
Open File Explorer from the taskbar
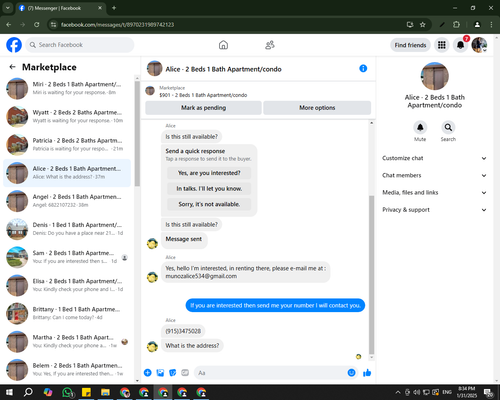(106, 392)
